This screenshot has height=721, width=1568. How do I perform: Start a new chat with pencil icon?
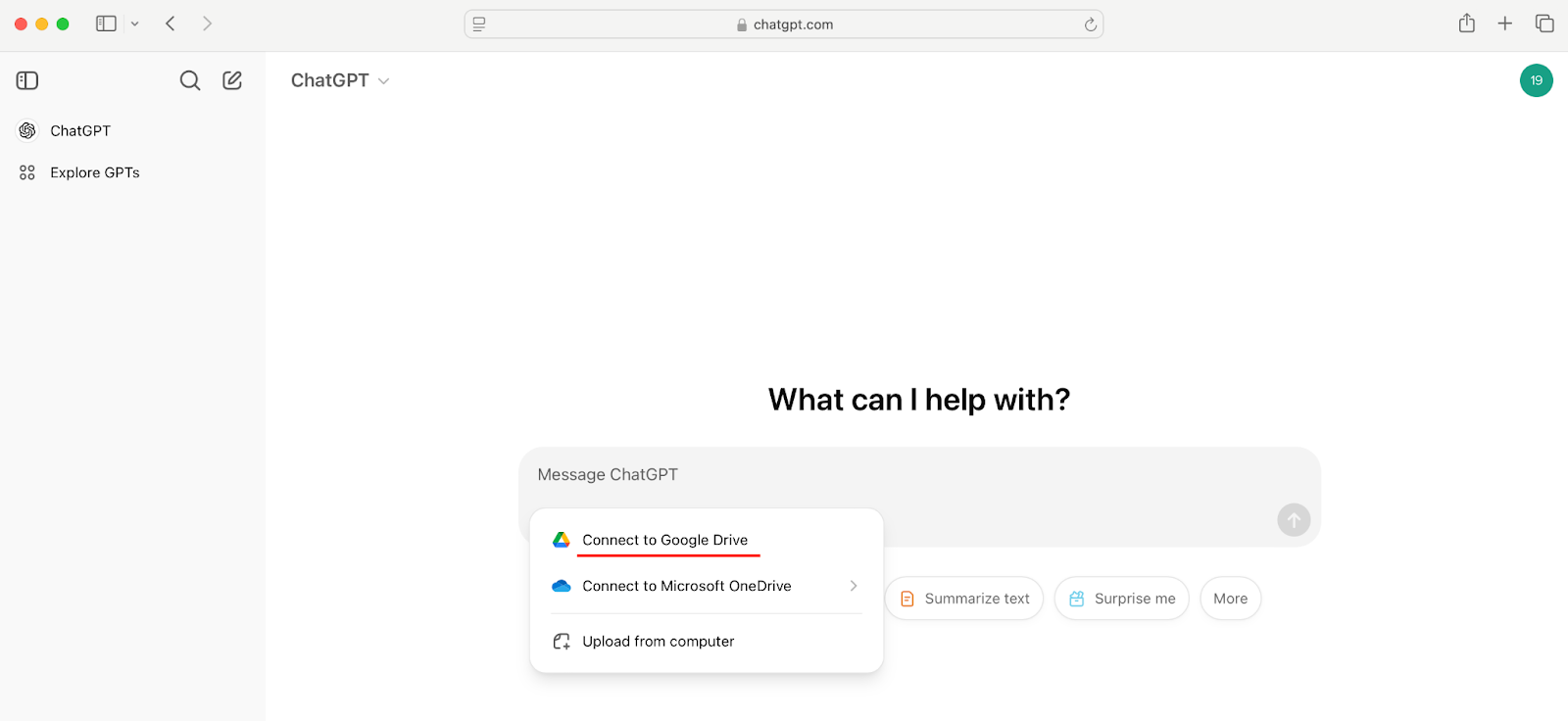[232, 80]
